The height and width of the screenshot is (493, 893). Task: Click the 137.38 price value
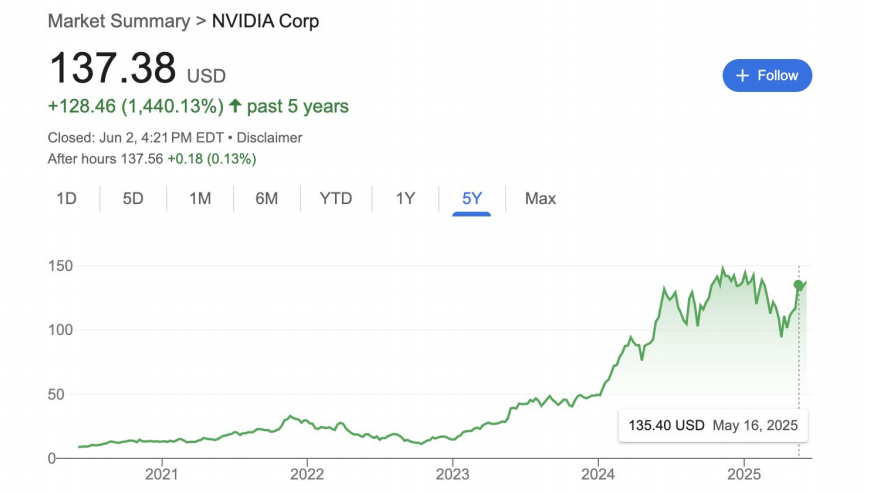pos(113,68)
